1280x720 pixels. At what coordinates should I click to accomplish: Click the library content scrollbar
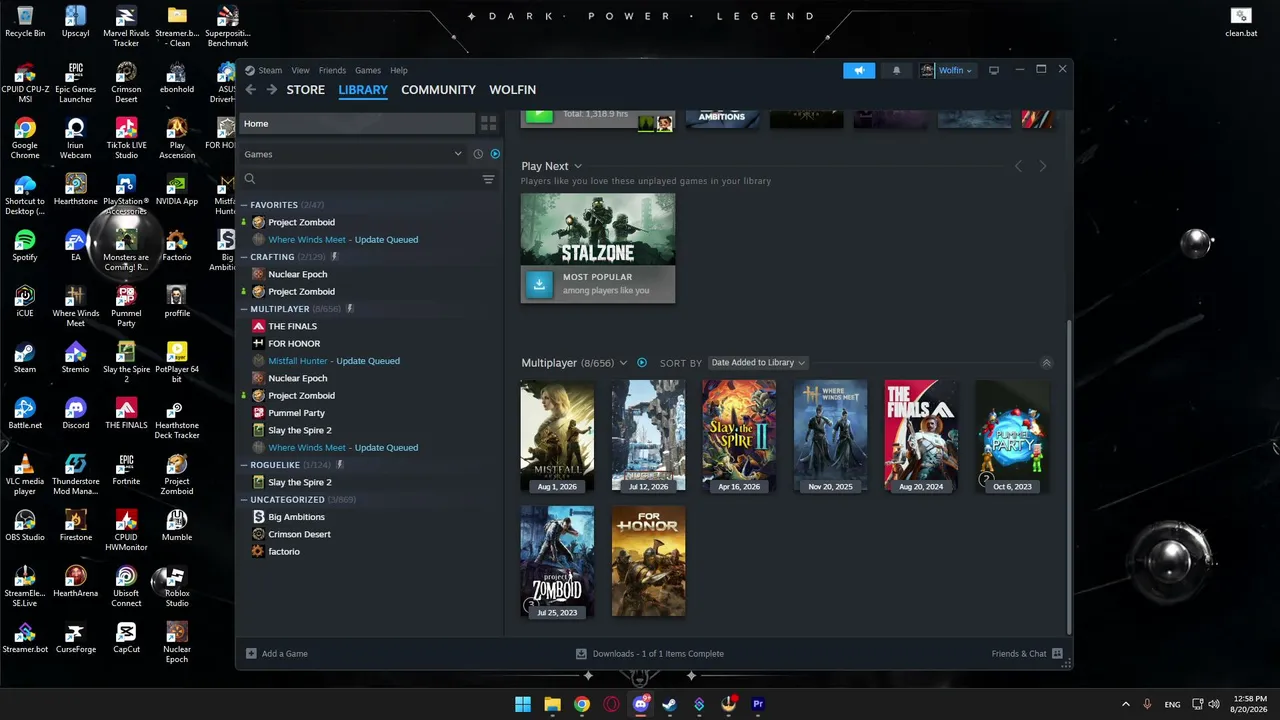pyautogui.click(x=1069, y=476)
